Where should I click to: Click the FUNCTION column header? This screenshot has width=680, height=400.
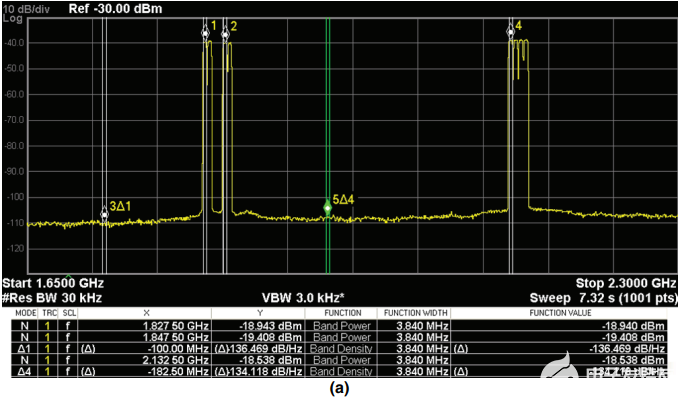tap(343, 313)
